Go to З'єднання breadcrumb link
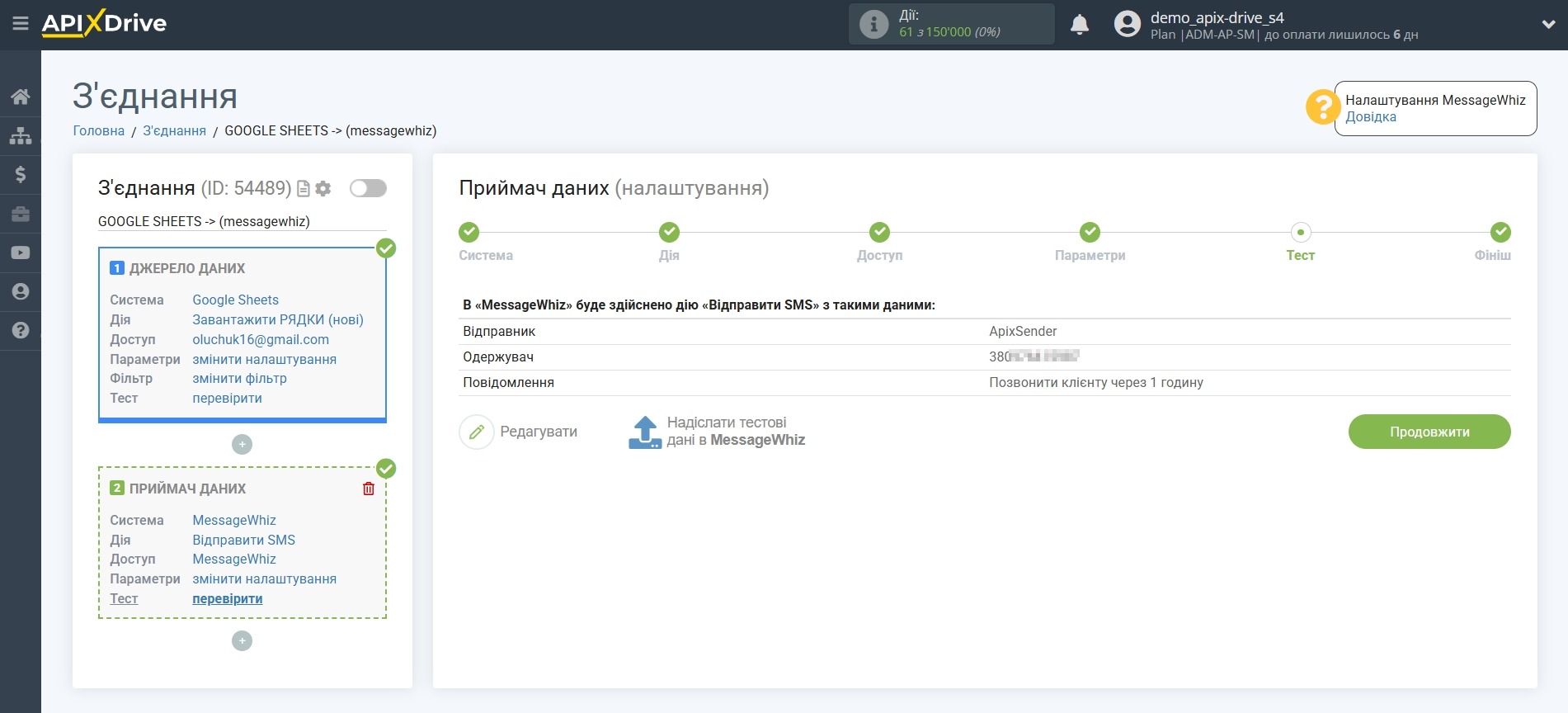 click(175, 130)
